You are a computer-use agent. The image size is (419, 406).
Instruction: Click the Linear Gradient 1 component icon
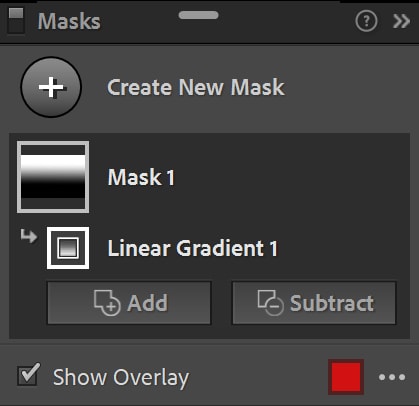tap(68, 248)
